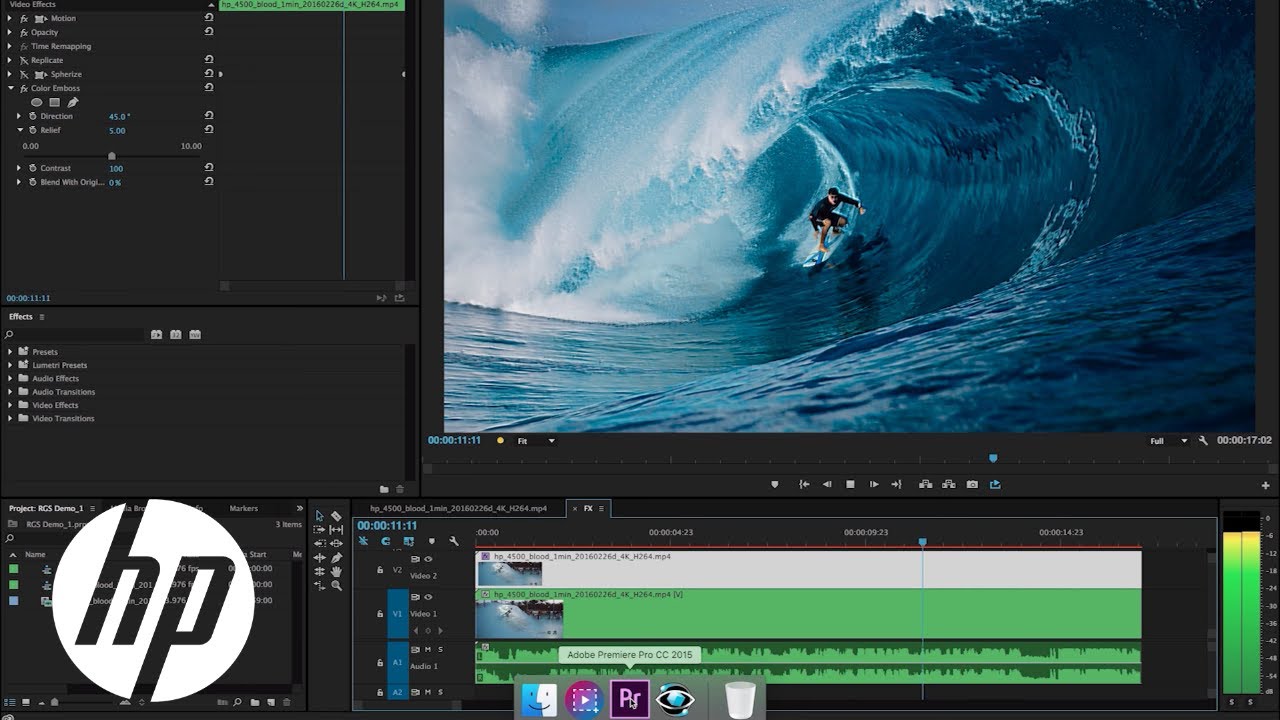
Task: Click the Program Monitor playhead marker
Action: [x=993, y=458]
